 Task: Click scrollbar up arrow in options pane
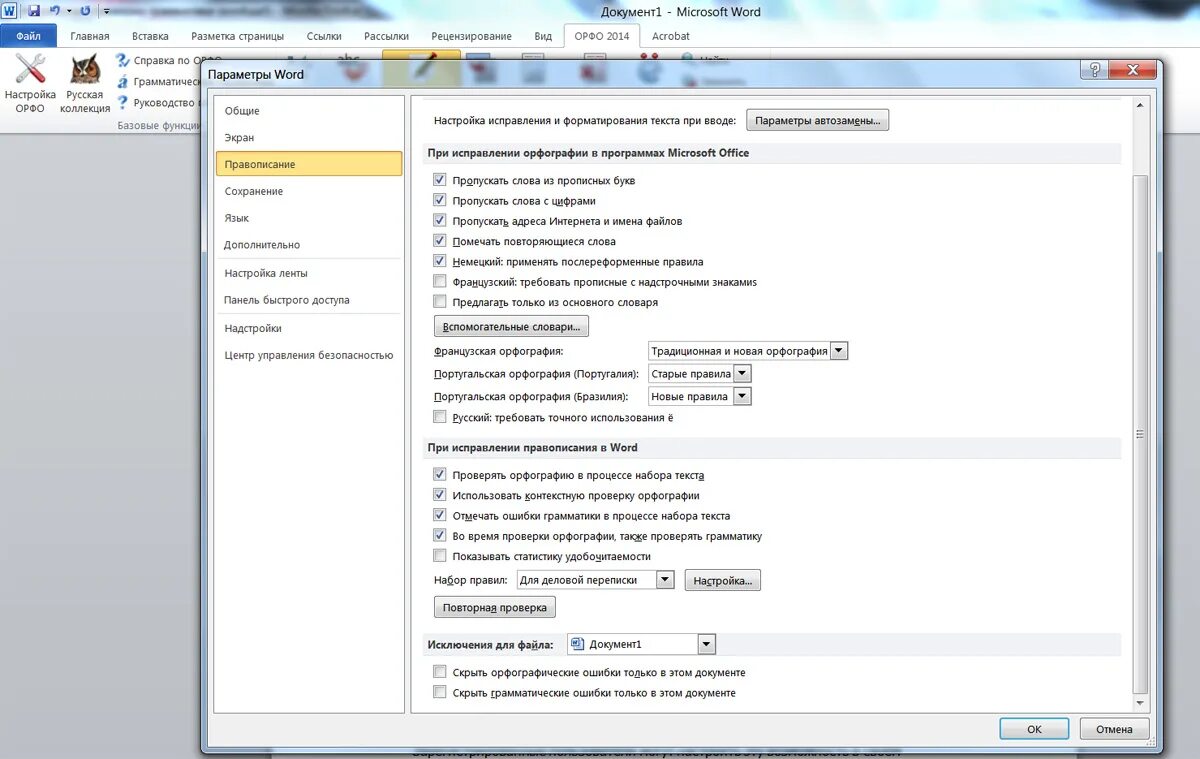pos(1140,104)
